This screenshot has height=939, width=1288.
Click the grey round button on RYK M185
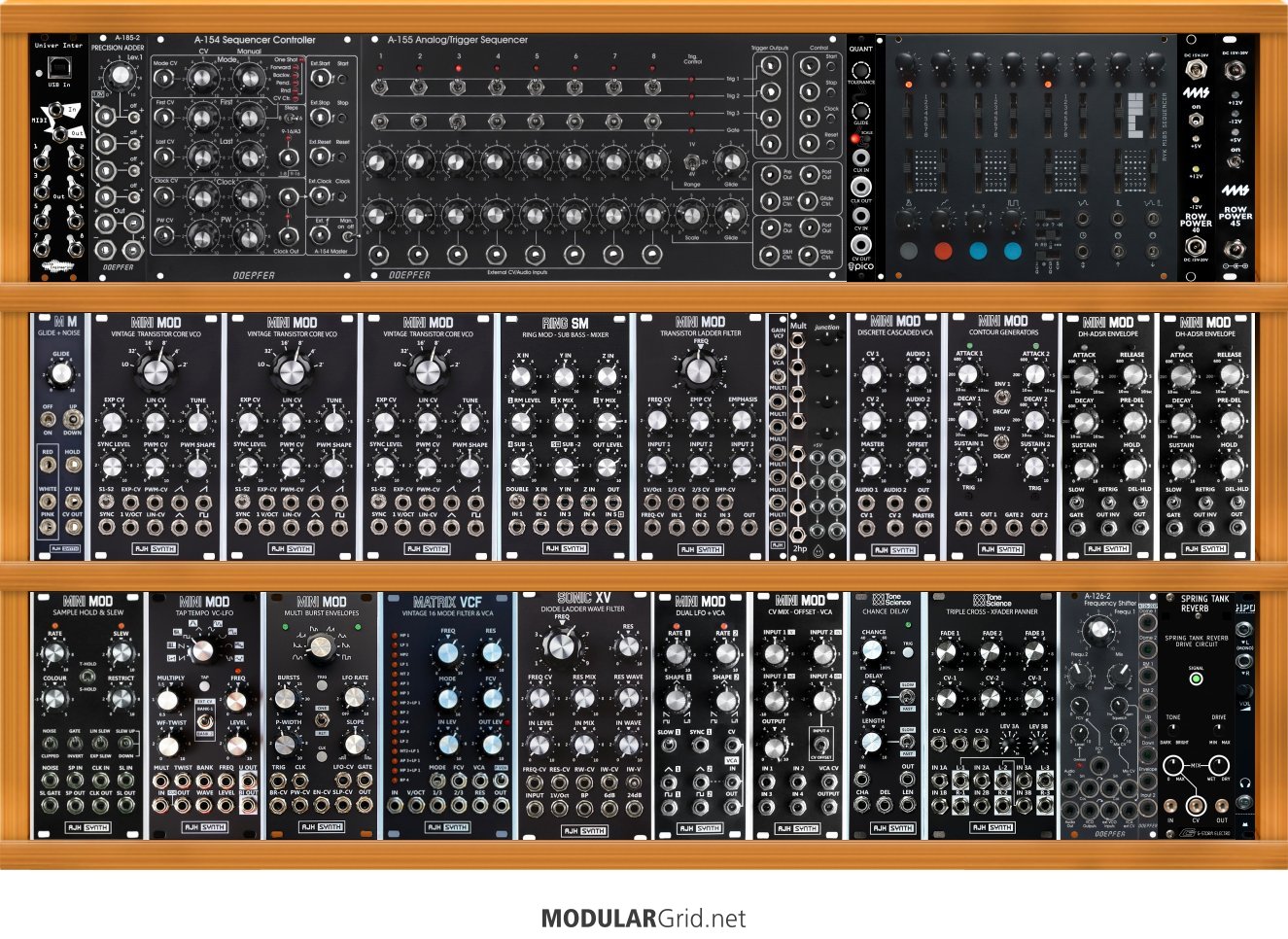pyautogui.click(x=908, y=250)
